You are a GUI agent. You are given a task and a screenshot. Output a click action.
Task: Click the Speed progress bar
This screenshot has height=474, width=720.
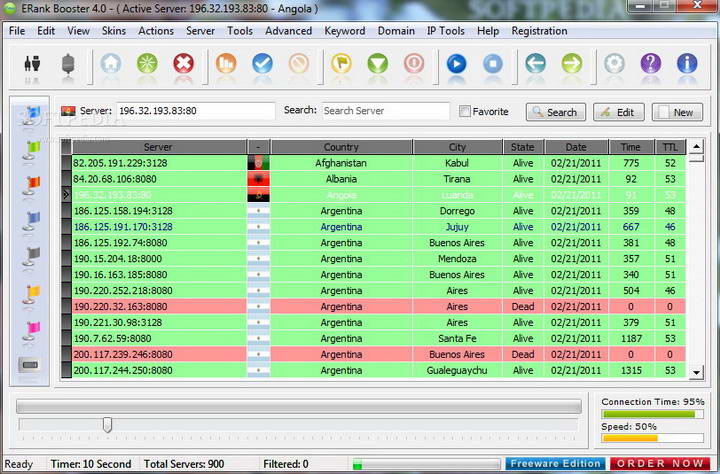tap(652, 438)
